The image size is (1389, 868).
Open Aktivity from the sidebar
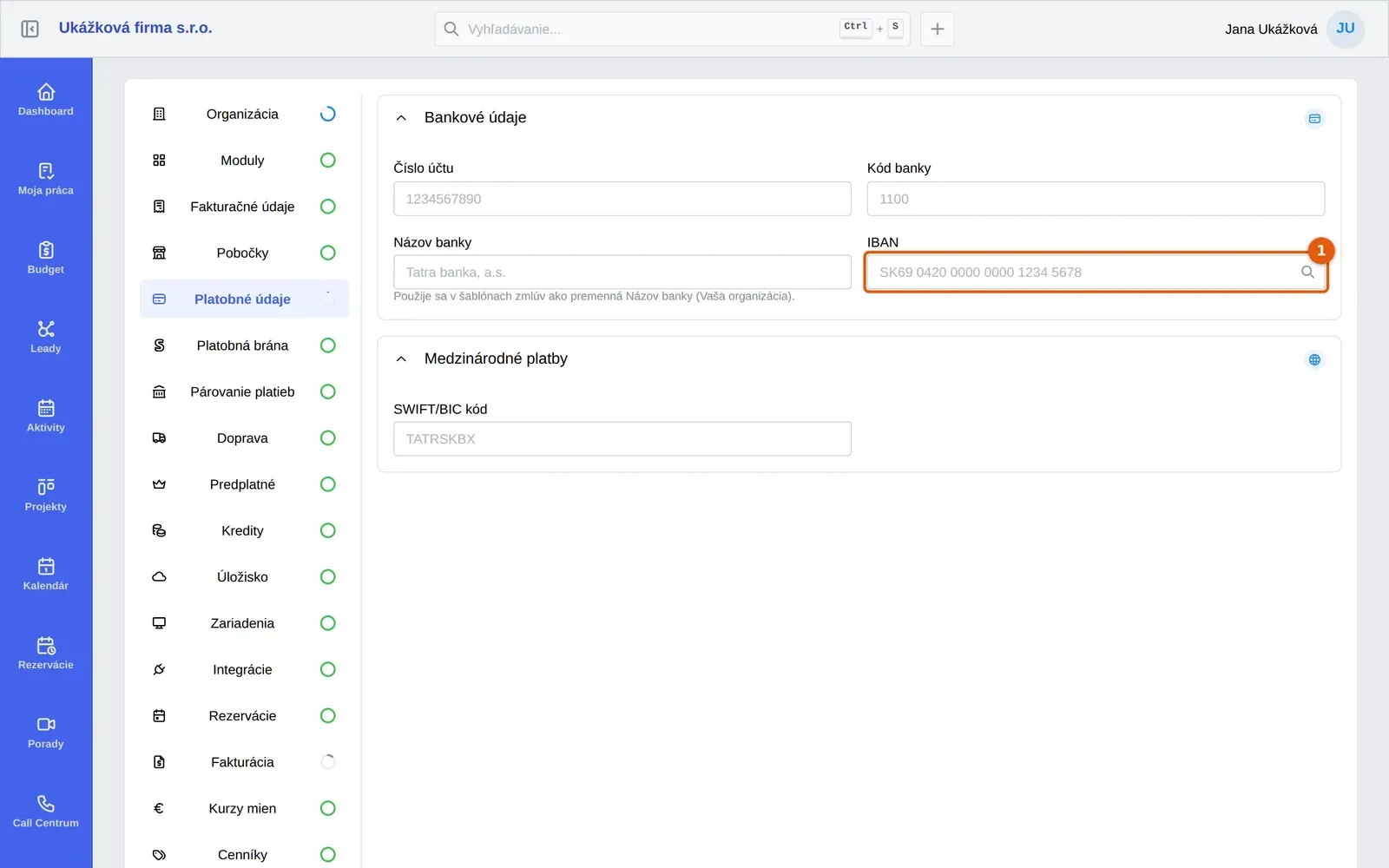(x=46, y=415)
